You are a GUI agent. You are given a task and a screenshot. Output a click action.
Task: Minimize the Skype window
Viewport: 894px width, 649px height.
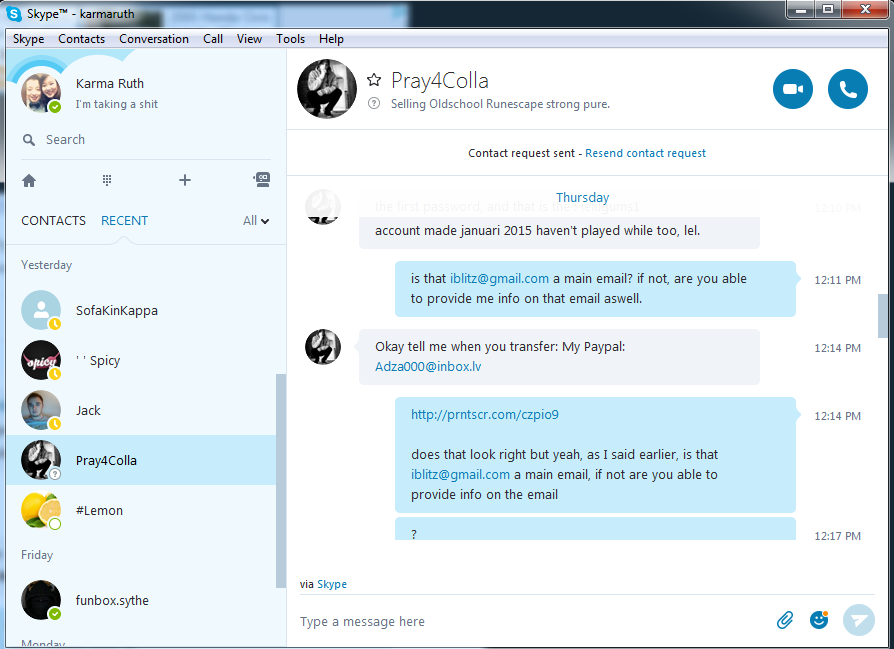pos(800,10)
